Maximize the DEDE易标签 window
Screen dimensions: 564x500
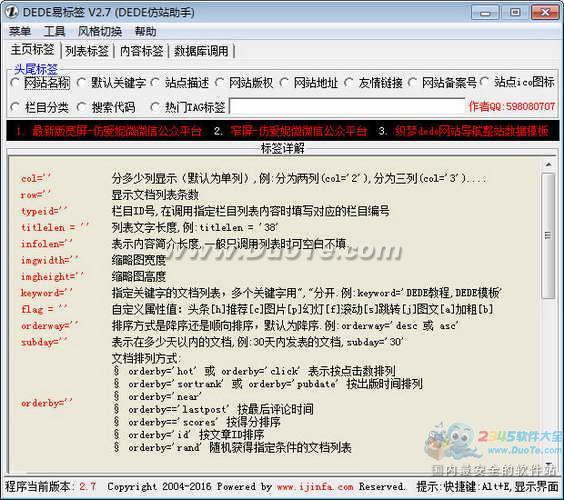(515, 13)
